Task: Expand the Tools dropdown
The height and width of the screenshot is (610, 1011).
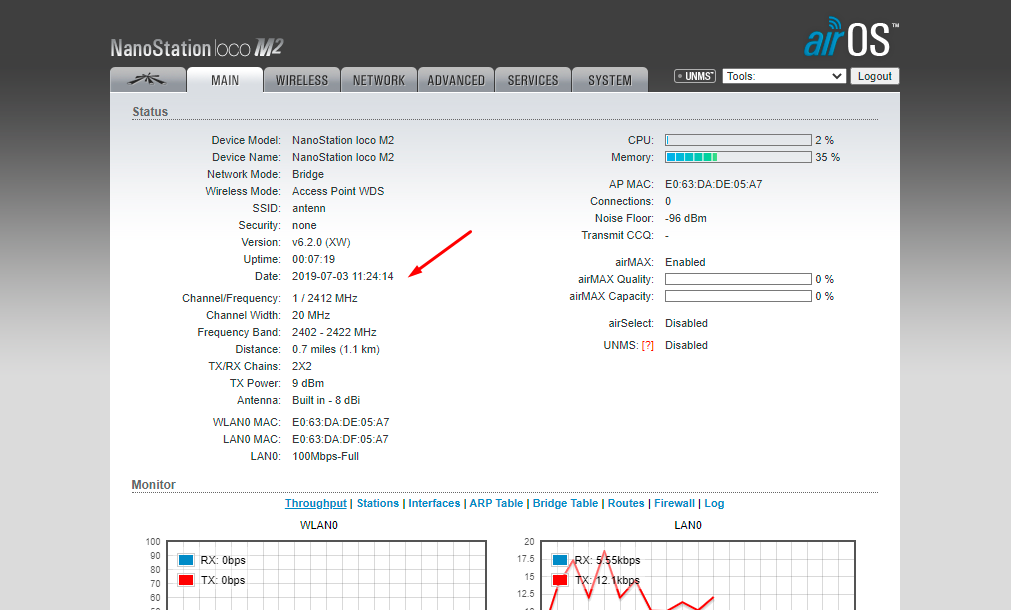Action: (784, 76)
